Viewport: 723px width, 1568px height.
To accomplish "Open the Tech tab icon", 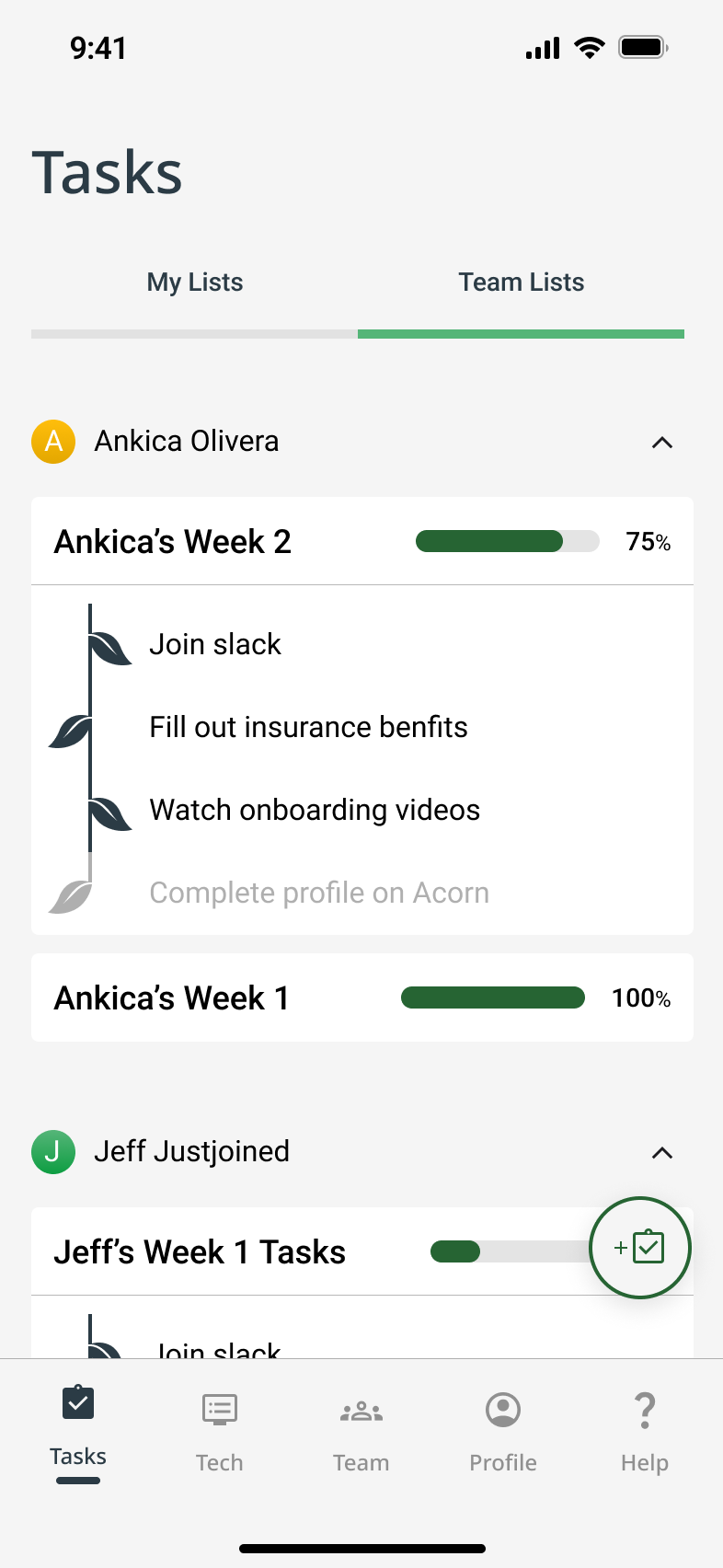I will (x=219, y=1410).
